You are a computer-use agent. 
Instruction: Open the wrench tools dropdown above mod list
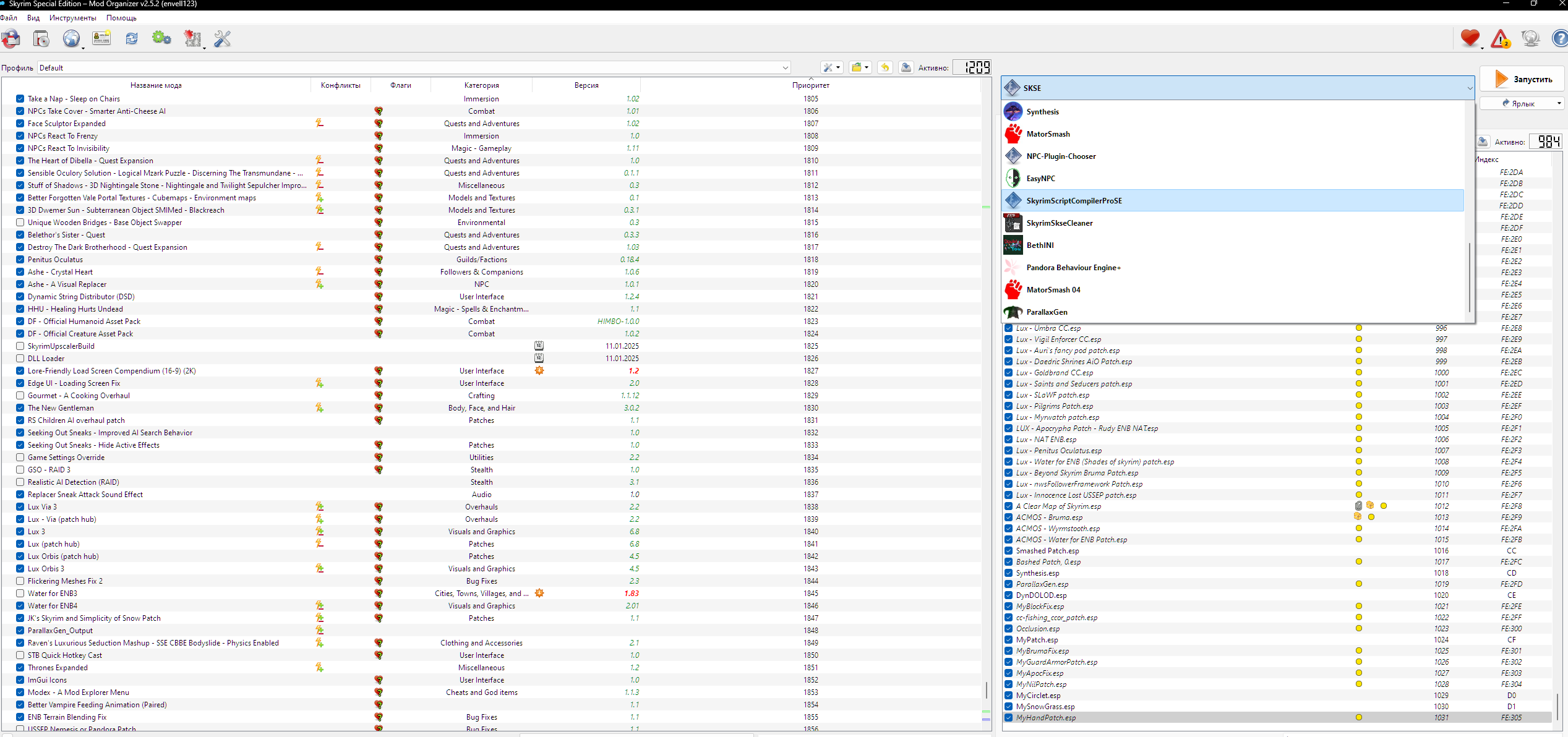coord(831,67)
